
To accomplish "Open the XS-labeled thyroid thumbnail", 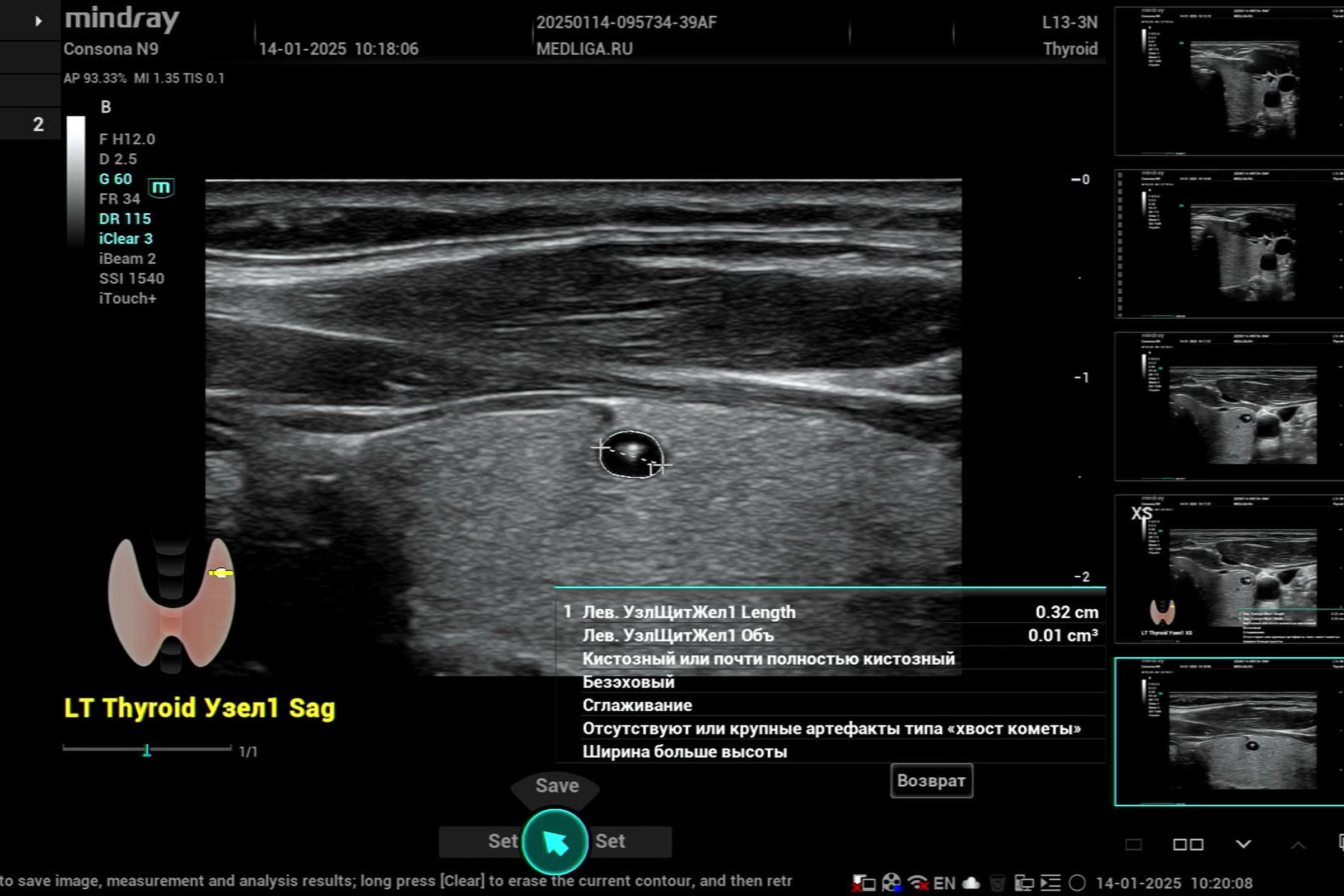I will pos(1229,569).
